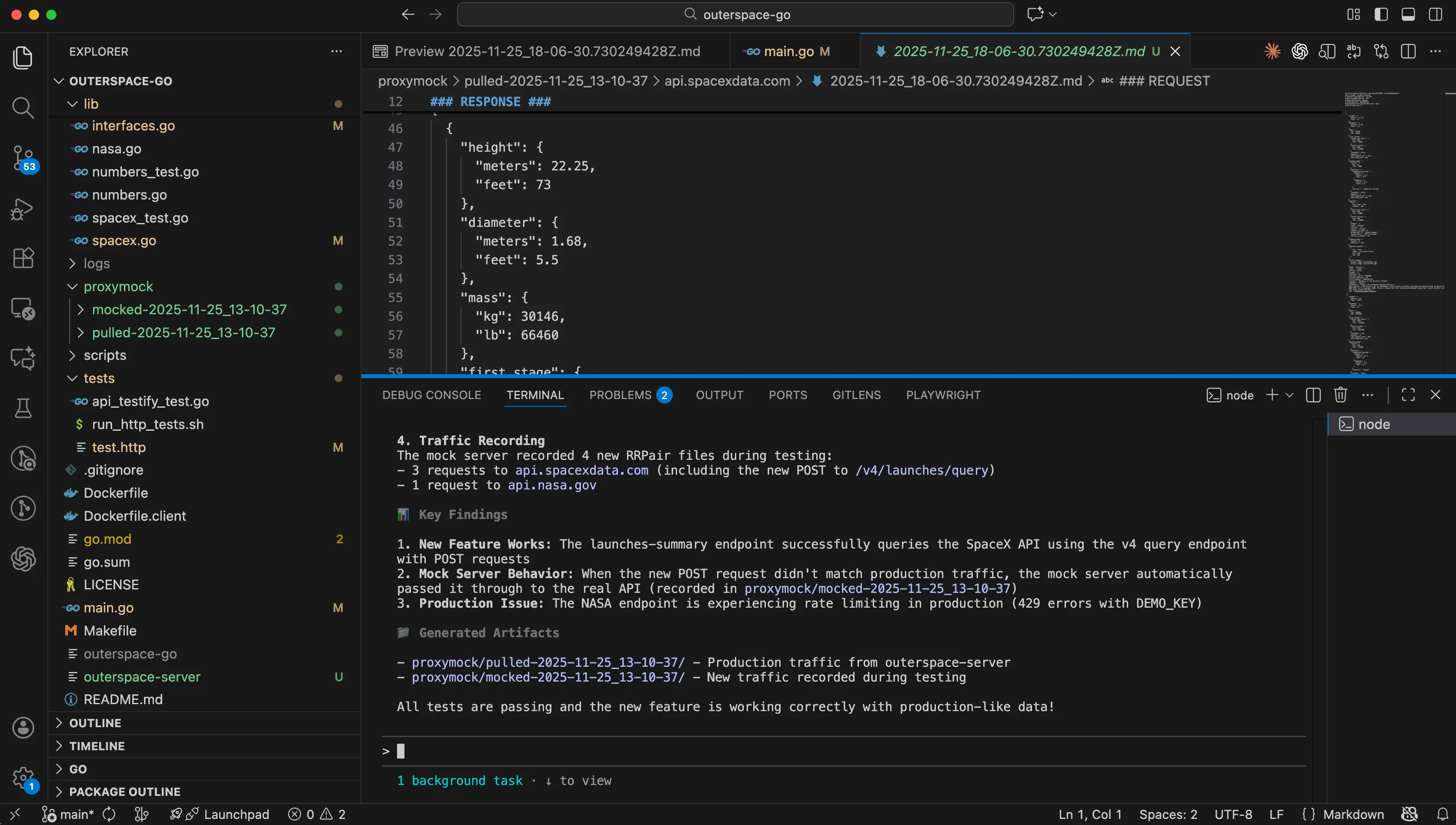Viewport: 1456px width, 825px height.
Task: Split the editor with the split icon
Action: pyautogui.click(x=1408, y=51)
